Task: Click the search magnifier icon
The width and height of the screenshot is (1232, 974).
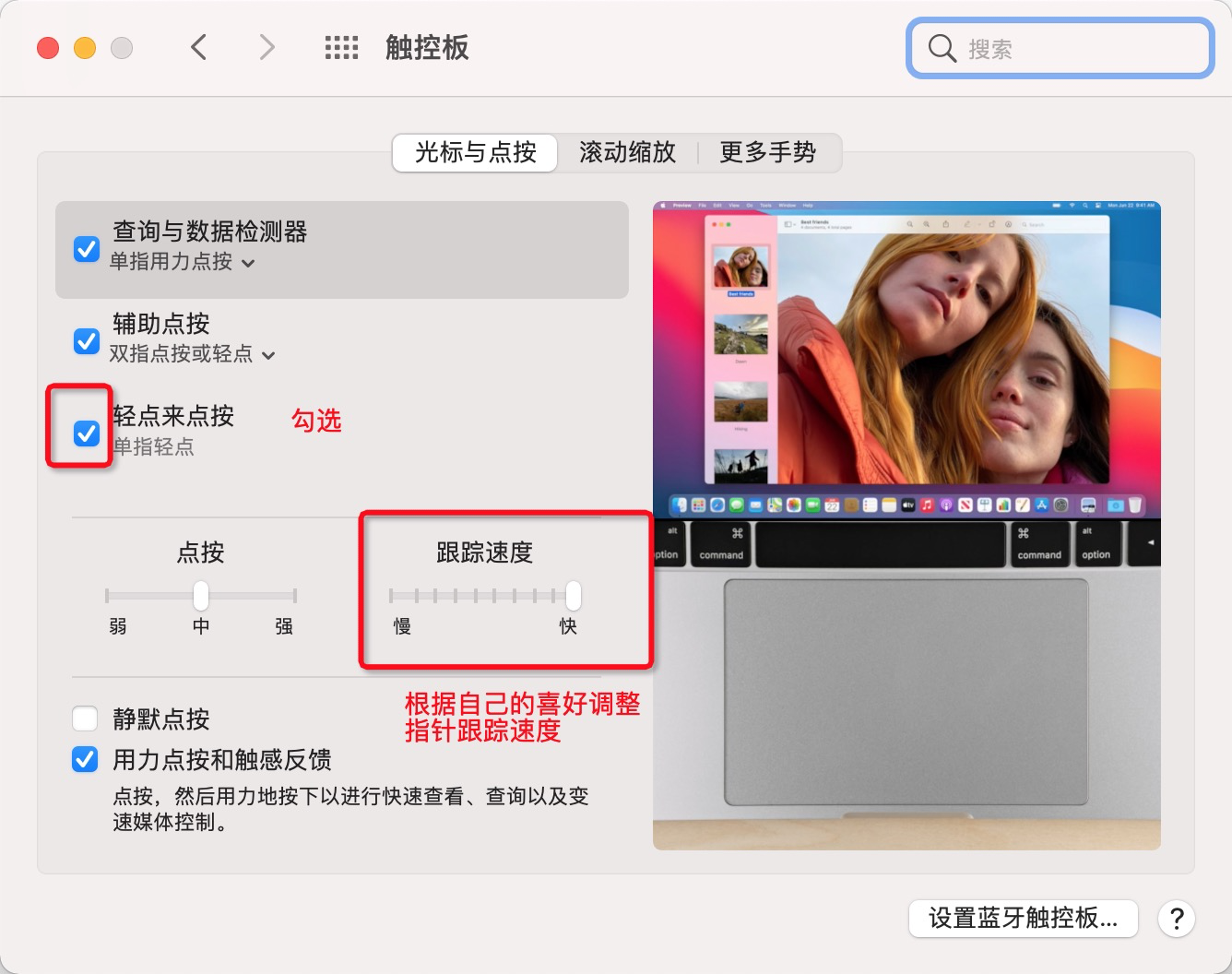Action: click(x=942, y=48)
